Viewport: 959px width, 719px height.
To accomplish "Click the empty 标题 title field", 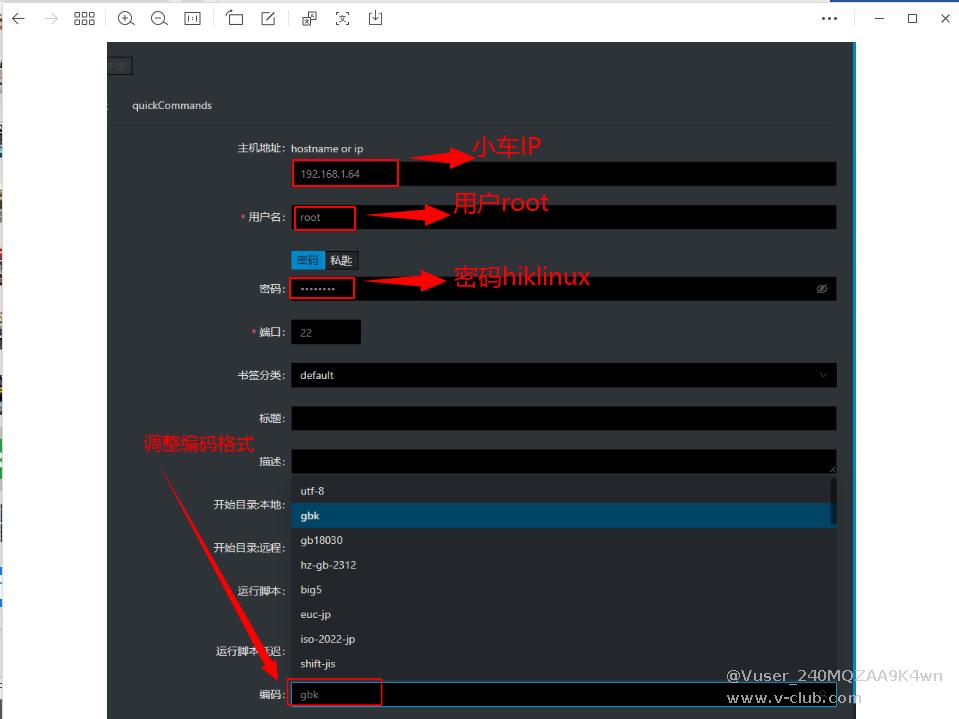I will coord(563,418).
